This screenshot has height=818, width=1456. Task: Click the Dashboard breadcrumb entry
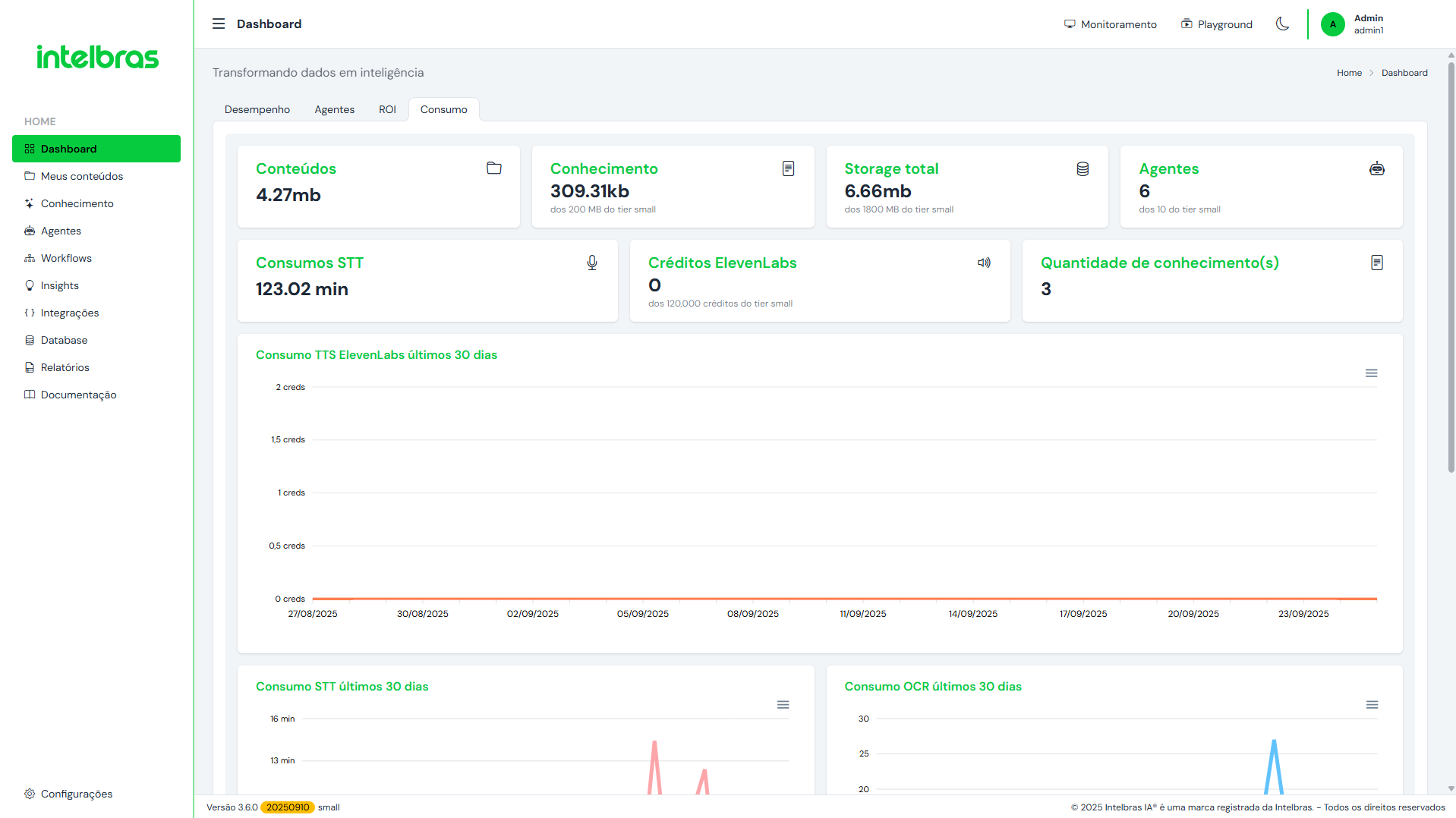pyautogui.click(x=1404, y=73)
